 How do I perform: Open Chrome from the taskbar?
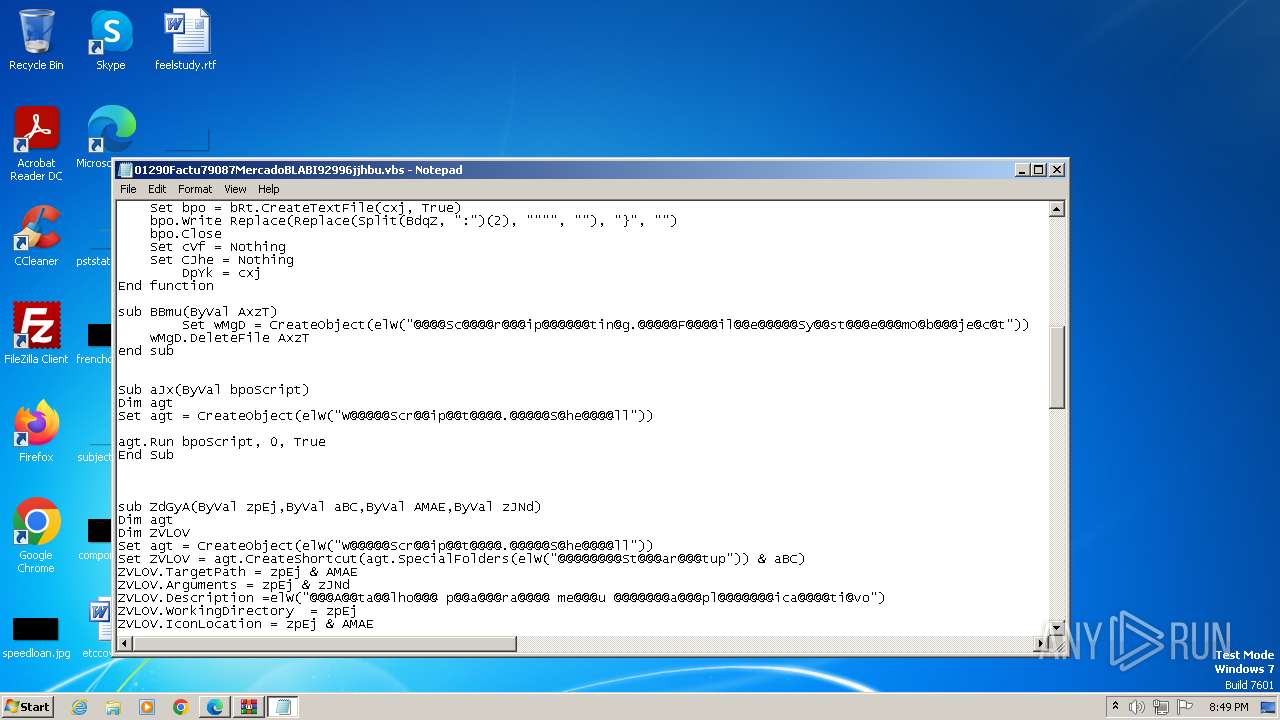click(181, 707)
